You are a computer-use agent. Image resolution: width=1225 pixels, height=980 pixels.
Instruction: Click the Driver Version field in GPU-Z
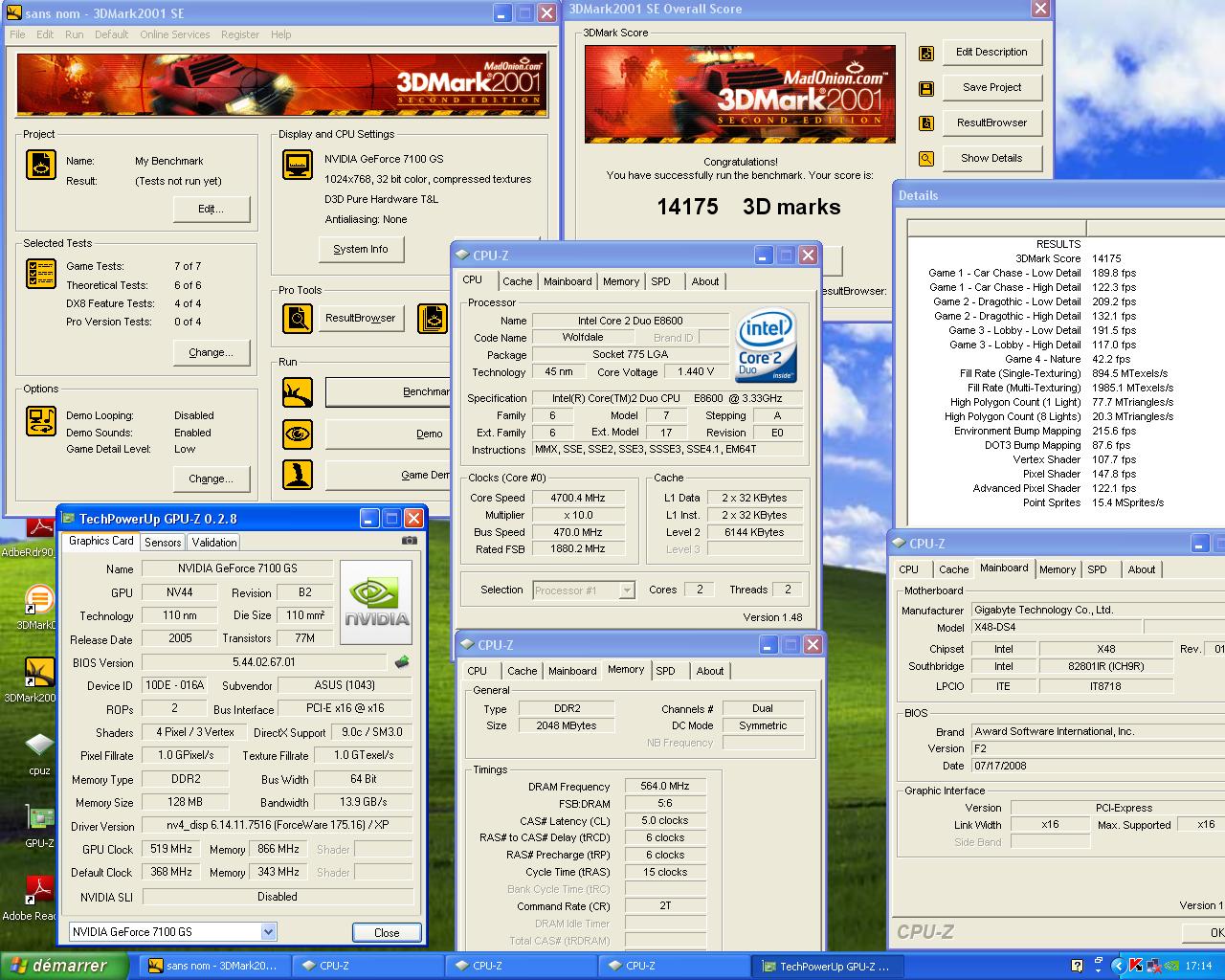click(x=278, y=825)
